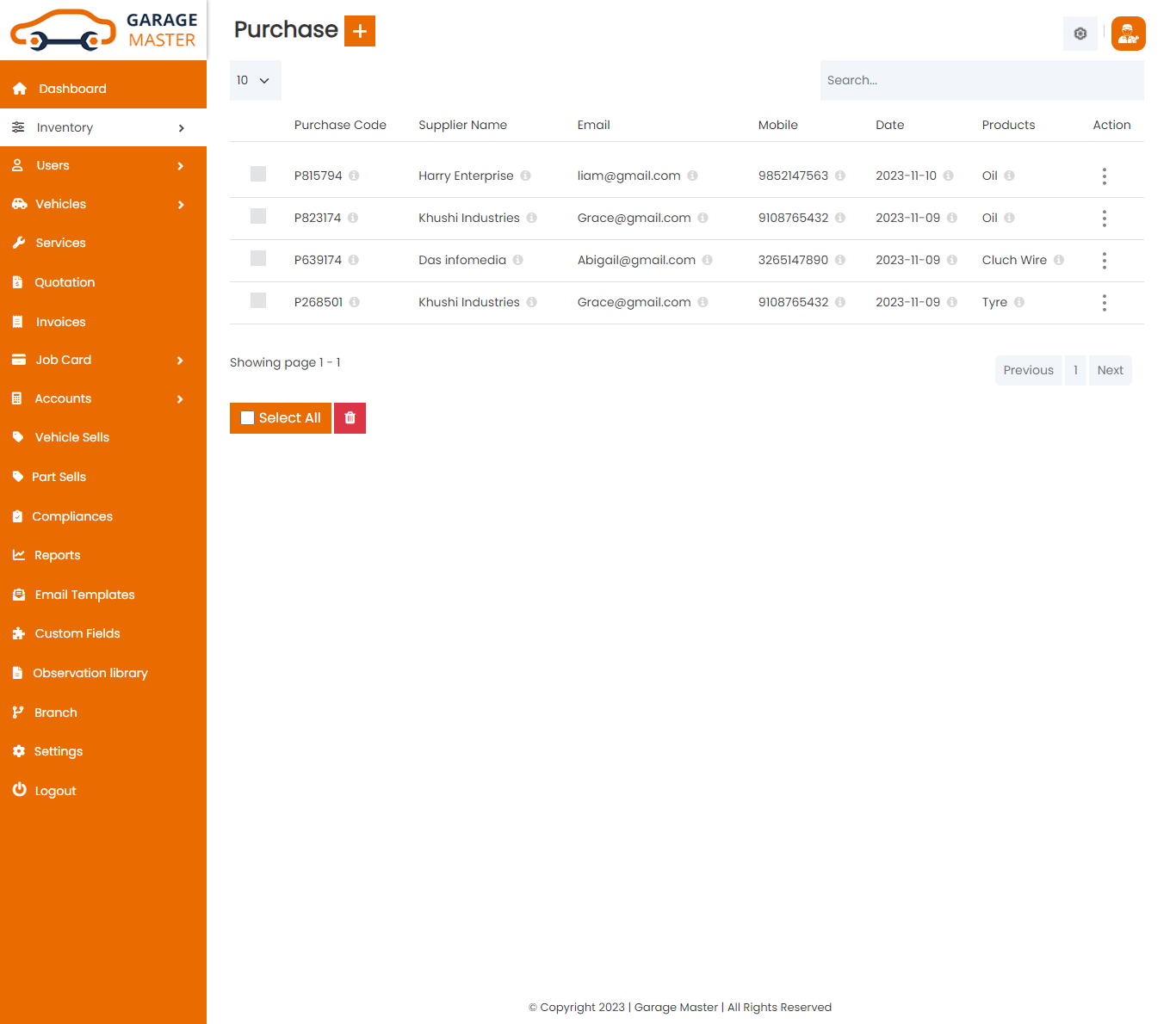The width and height of the screenshot is (1176, 1024).
Task: Click the red trash delete icon
Action: 350,418
